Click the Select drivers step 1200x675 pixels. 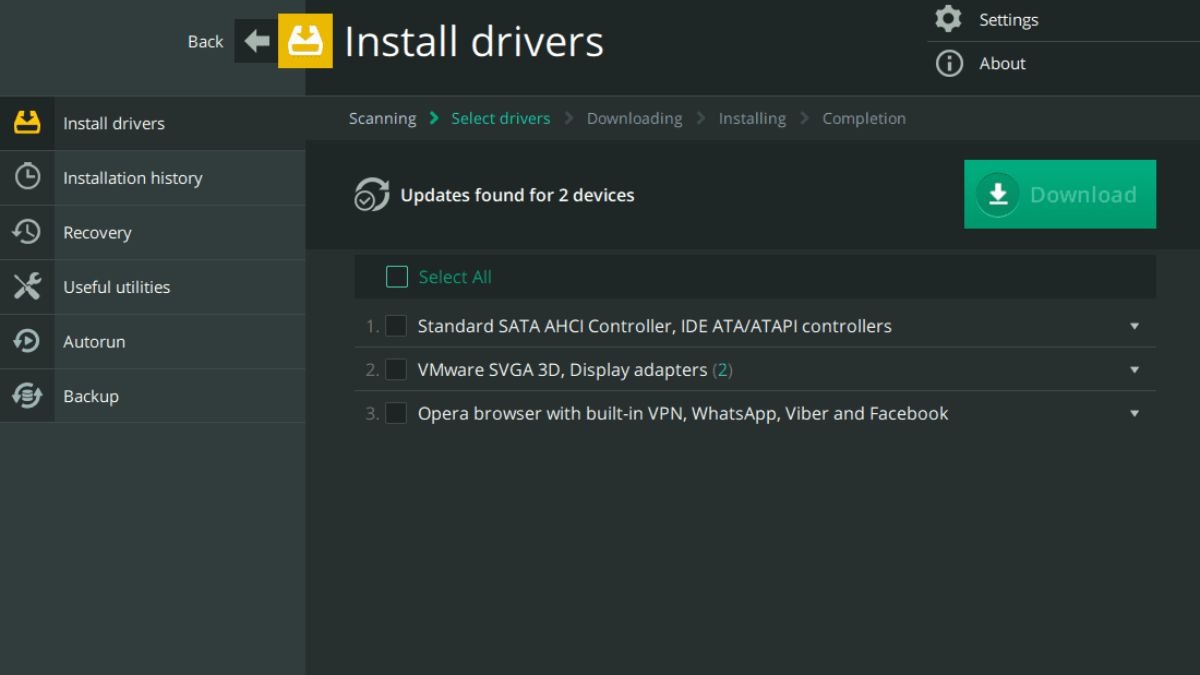pyautogui.click(x=500, y=118)
